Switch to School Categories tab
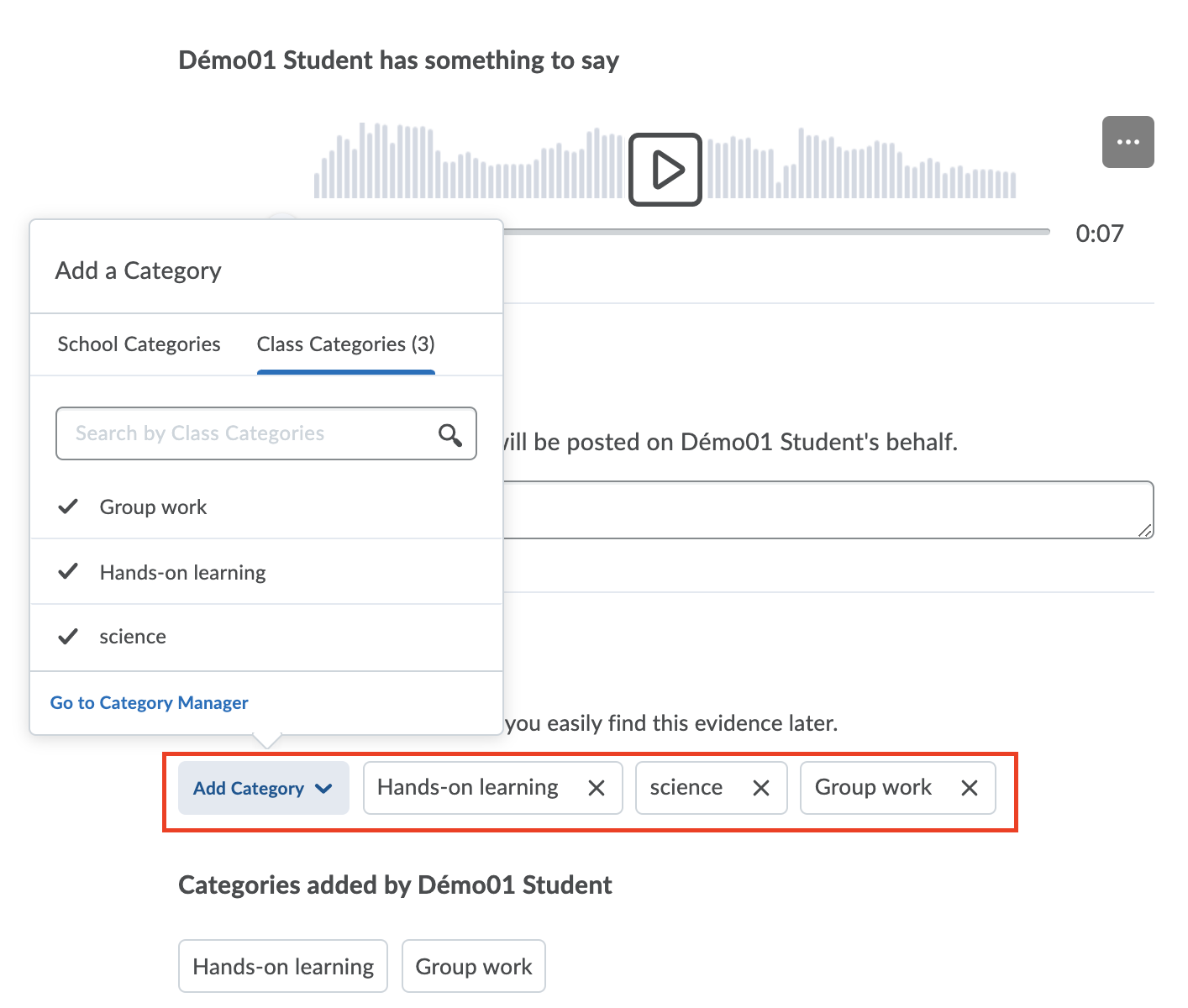Viewport: 1188px width, 1008px height. pos(139,344)
